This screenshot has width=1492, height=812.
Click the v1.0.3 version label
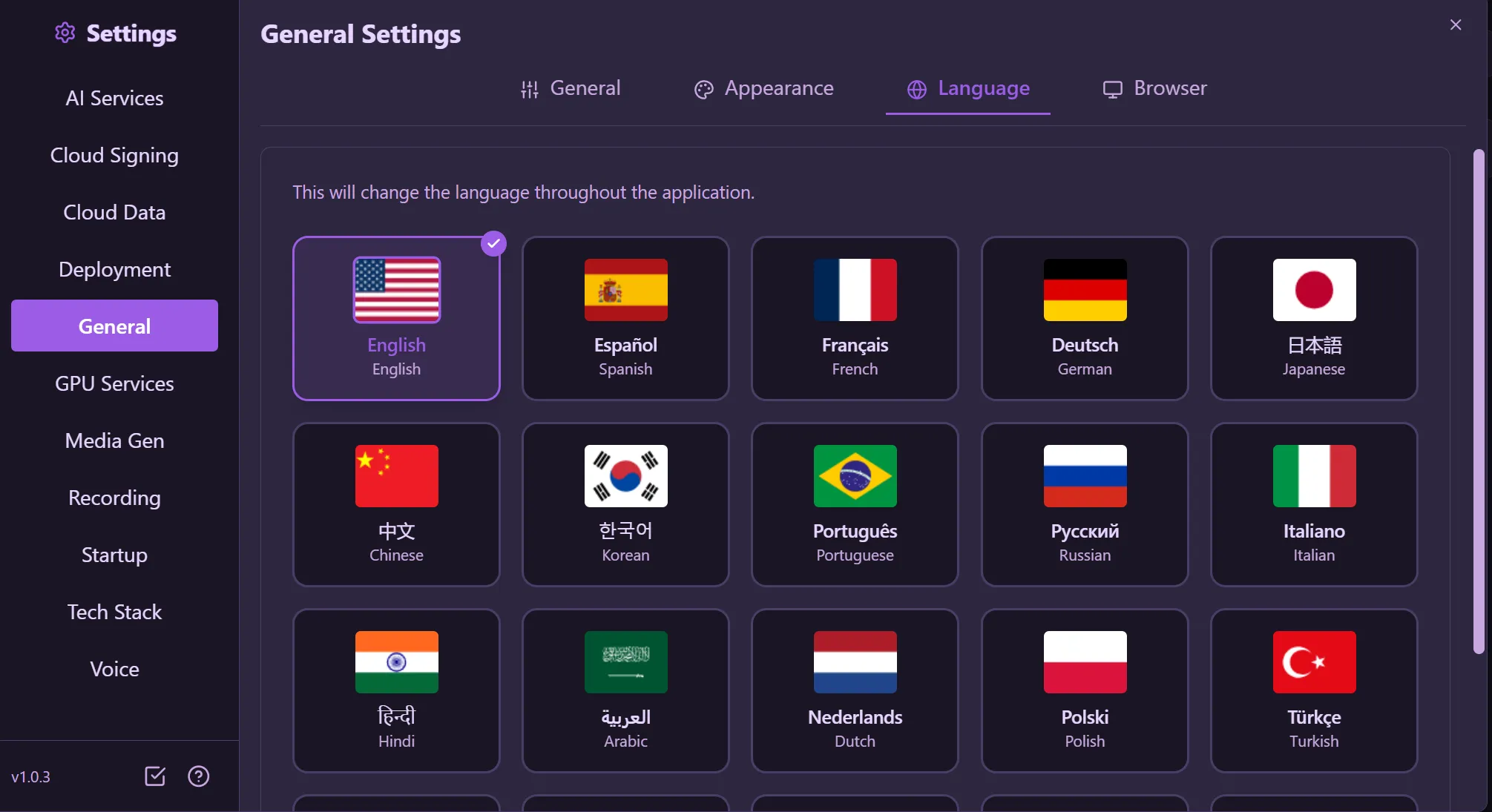coord(30,776)
